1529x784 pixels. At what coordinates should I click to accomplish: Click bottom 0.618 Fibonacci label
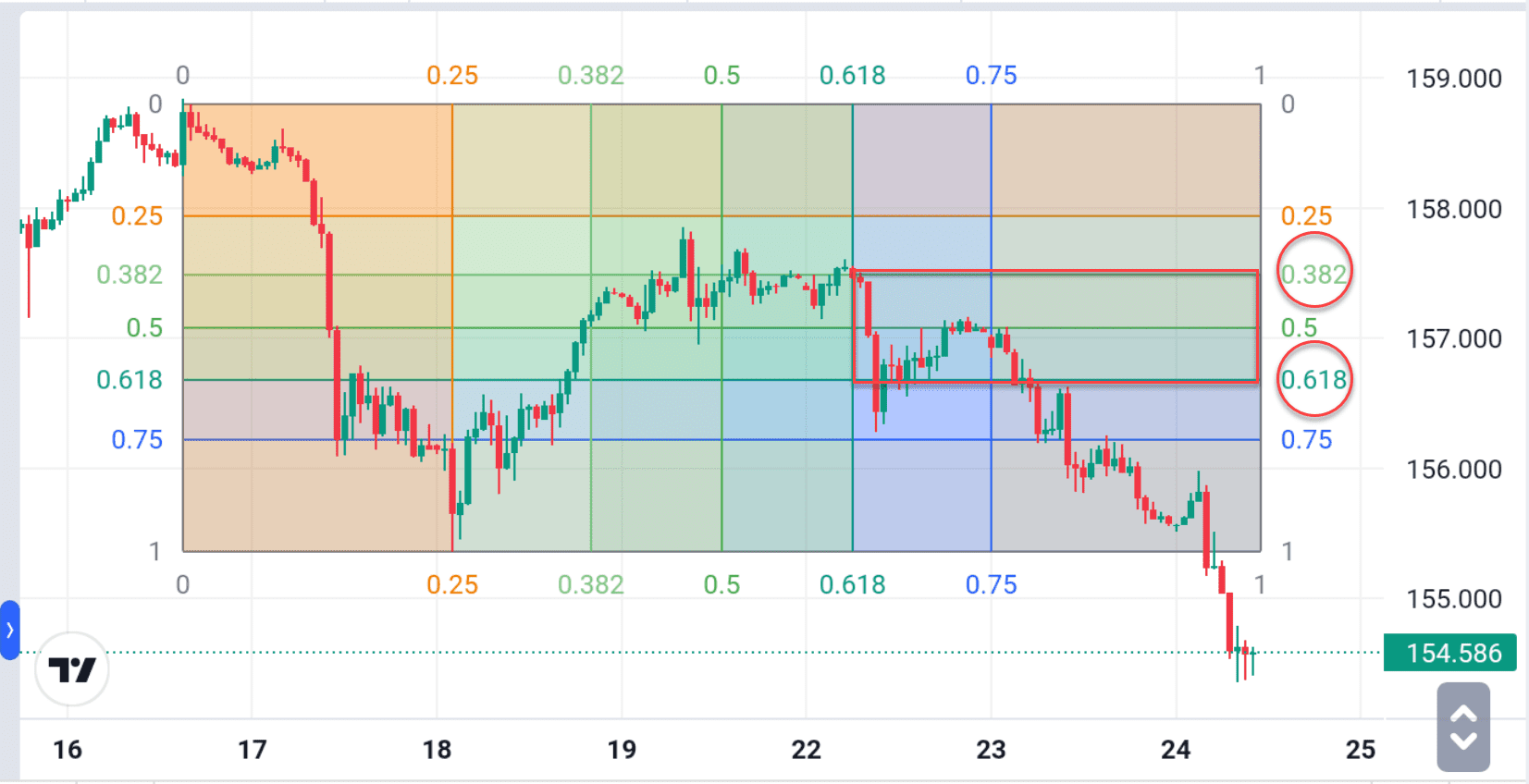coord(853,584)
